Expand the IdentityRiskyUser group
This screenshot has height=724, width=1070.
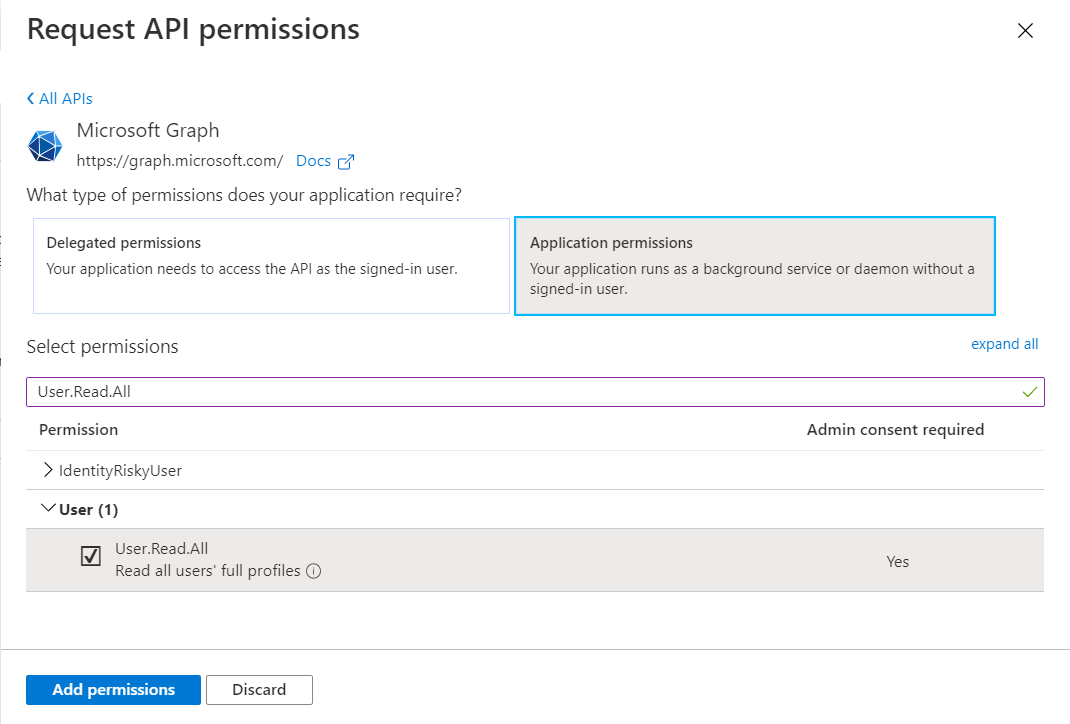49,470
